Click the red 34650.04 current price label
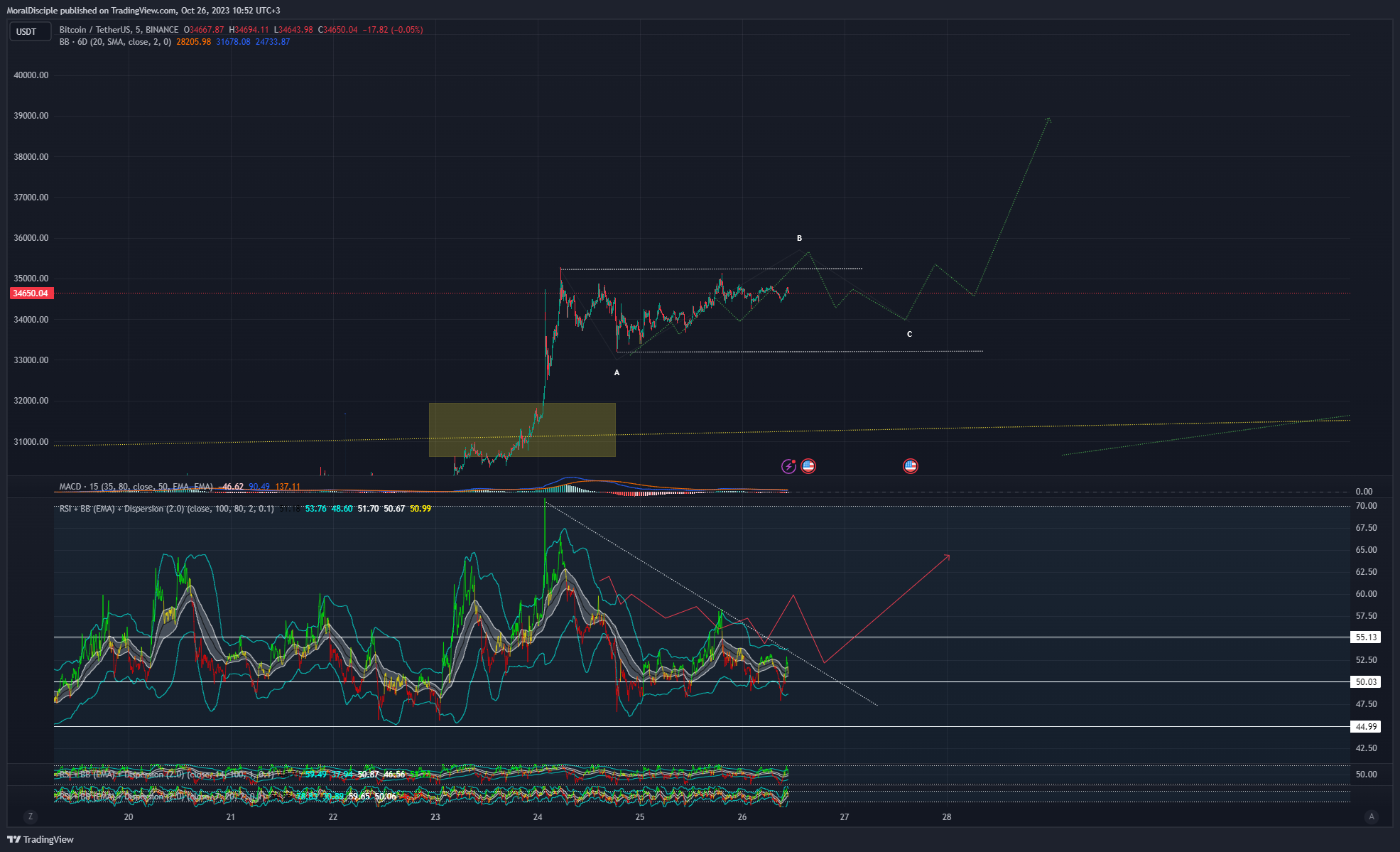Viewport: 1400px width, 852px height. [31, 293]
